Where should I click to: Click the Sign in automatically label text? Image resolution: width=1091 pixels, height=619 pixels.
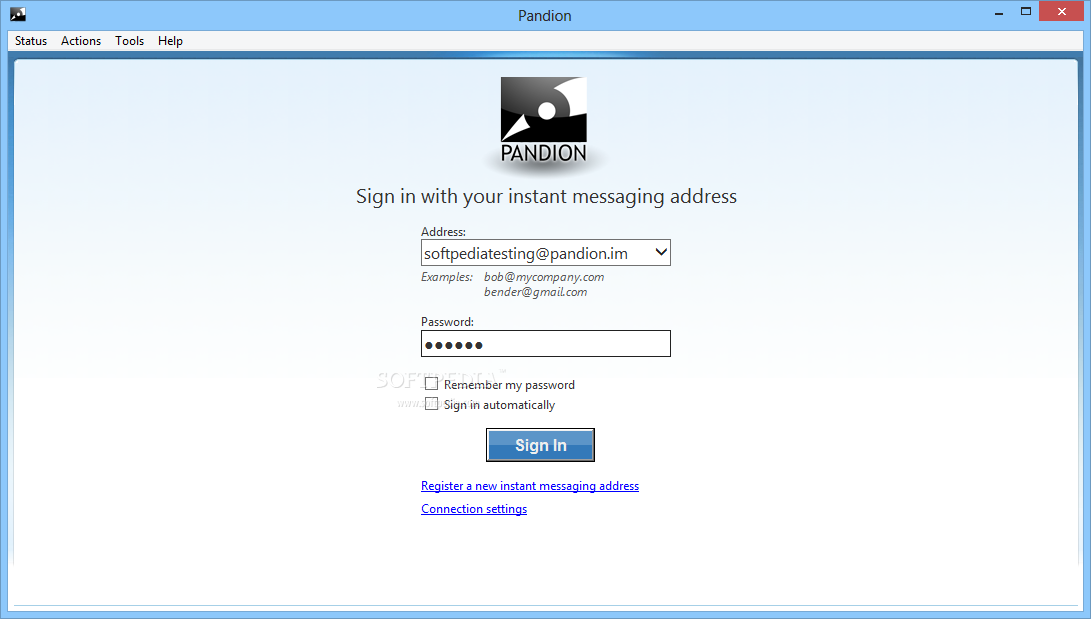500,405
